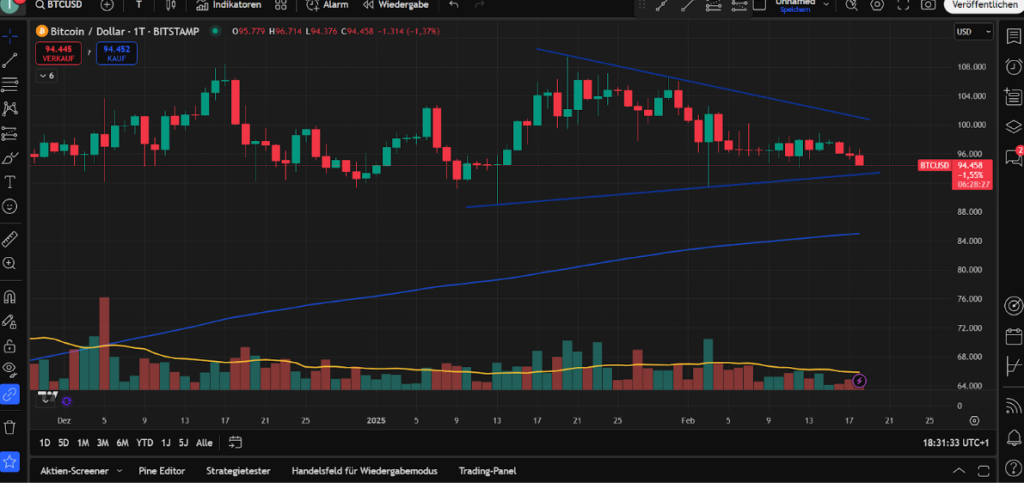Open the text annotation tool
Screen dimensions: 1024x483
(10, 182)
